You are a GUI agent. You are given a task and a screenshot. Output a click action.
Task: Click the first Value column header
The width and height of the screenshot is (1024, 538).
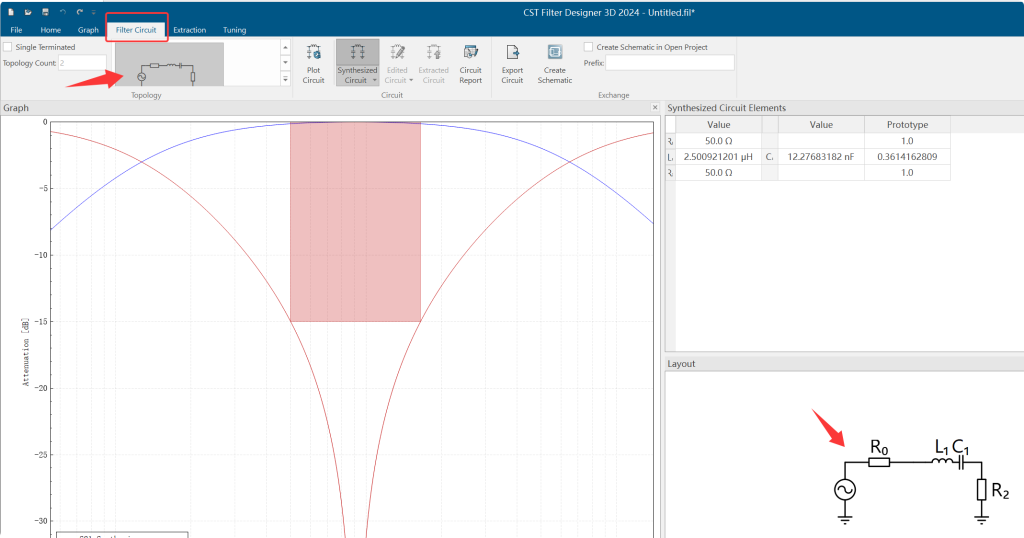(718, 124)
